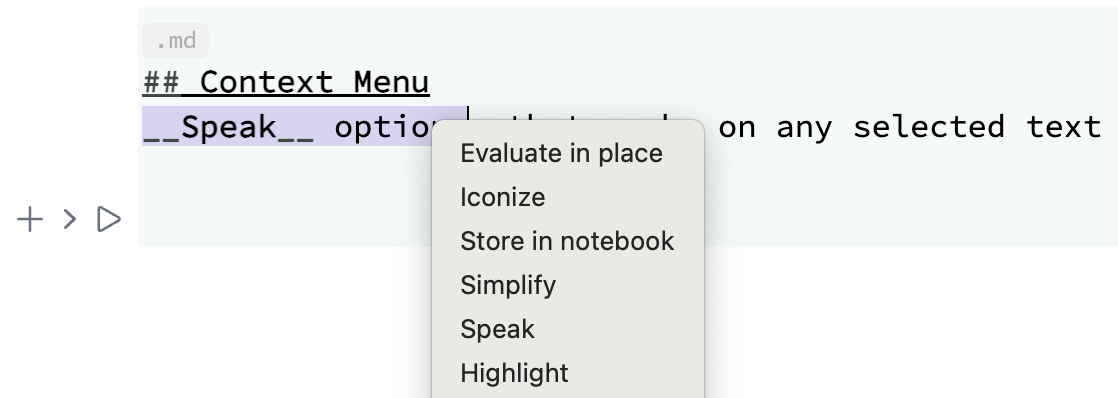Add a new cell with the plus icon
Viewport: 1118px width, 398px height.
(x=30, y=220)
